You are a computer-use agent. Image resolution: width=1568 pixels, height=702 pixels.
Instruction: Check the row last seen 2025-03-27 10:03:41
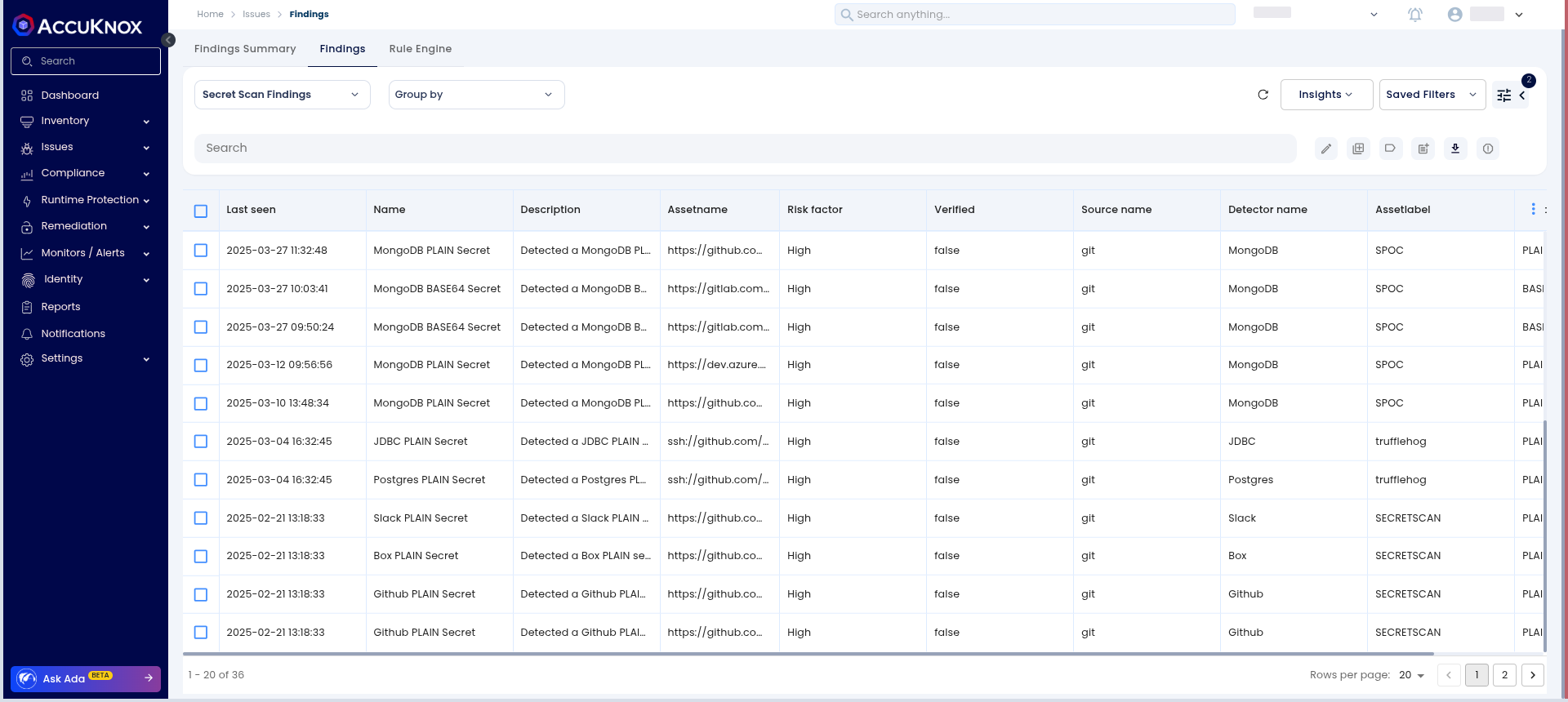coord(201,289)
